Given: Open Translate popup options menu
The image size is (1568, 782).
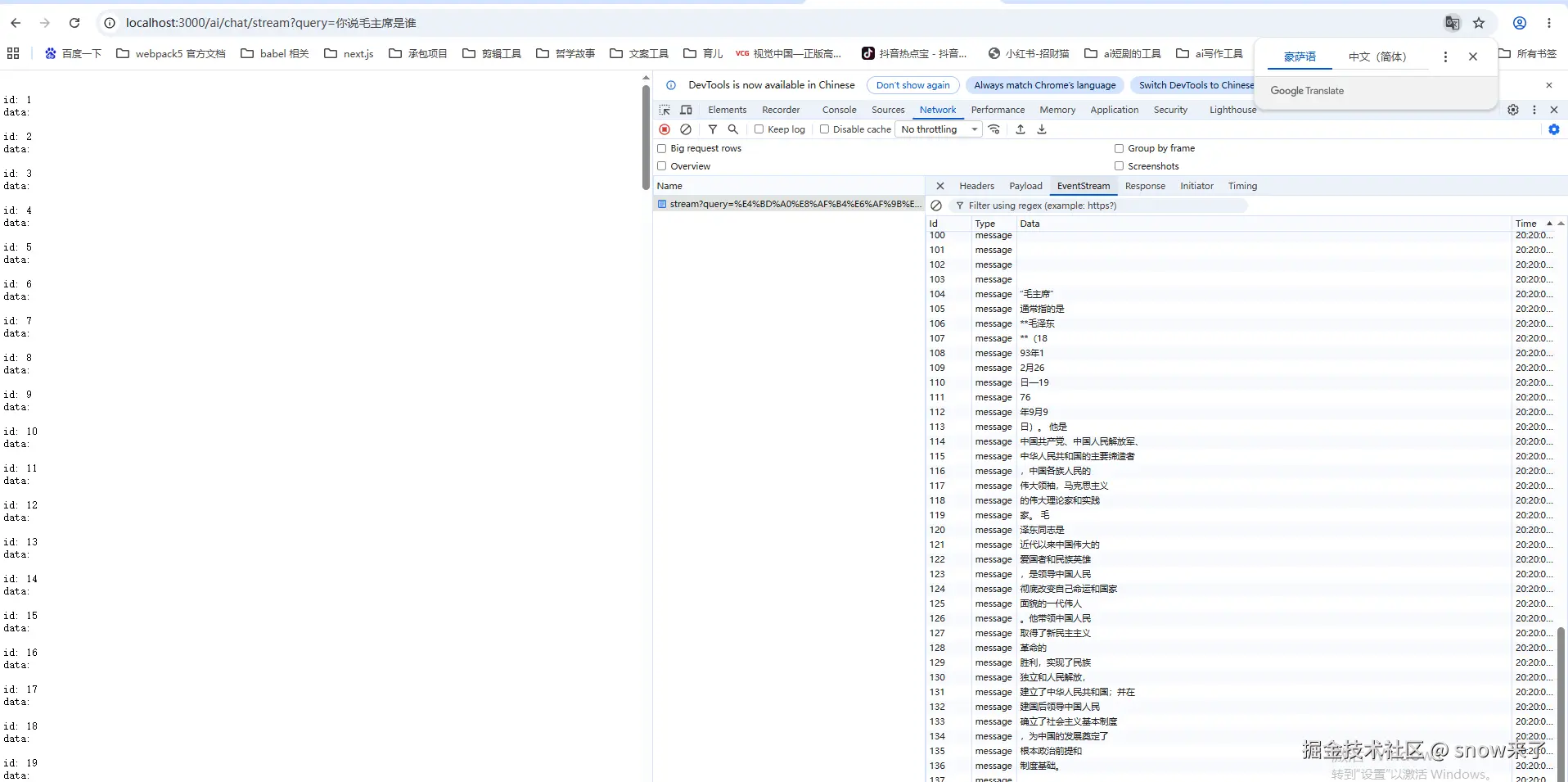Looking at the screenshot, I should point(1445,57).
